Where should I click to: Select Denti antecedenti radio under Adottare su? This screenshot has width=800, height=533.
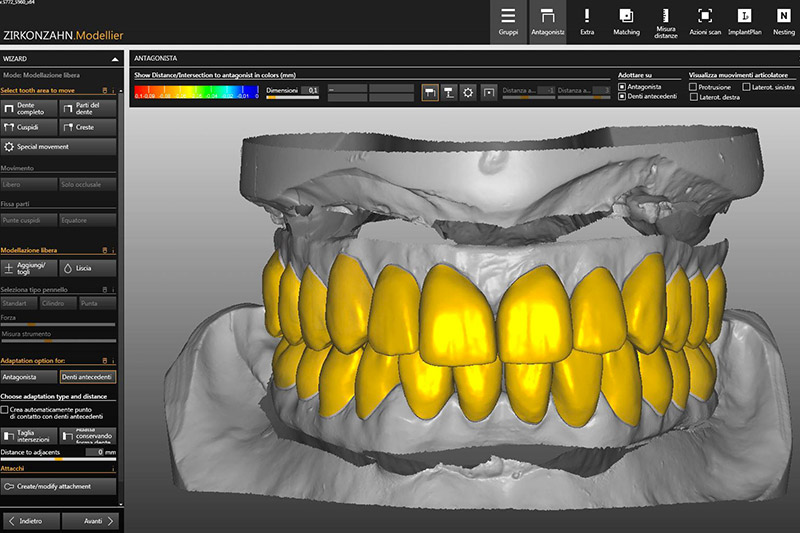pos(622,97)
